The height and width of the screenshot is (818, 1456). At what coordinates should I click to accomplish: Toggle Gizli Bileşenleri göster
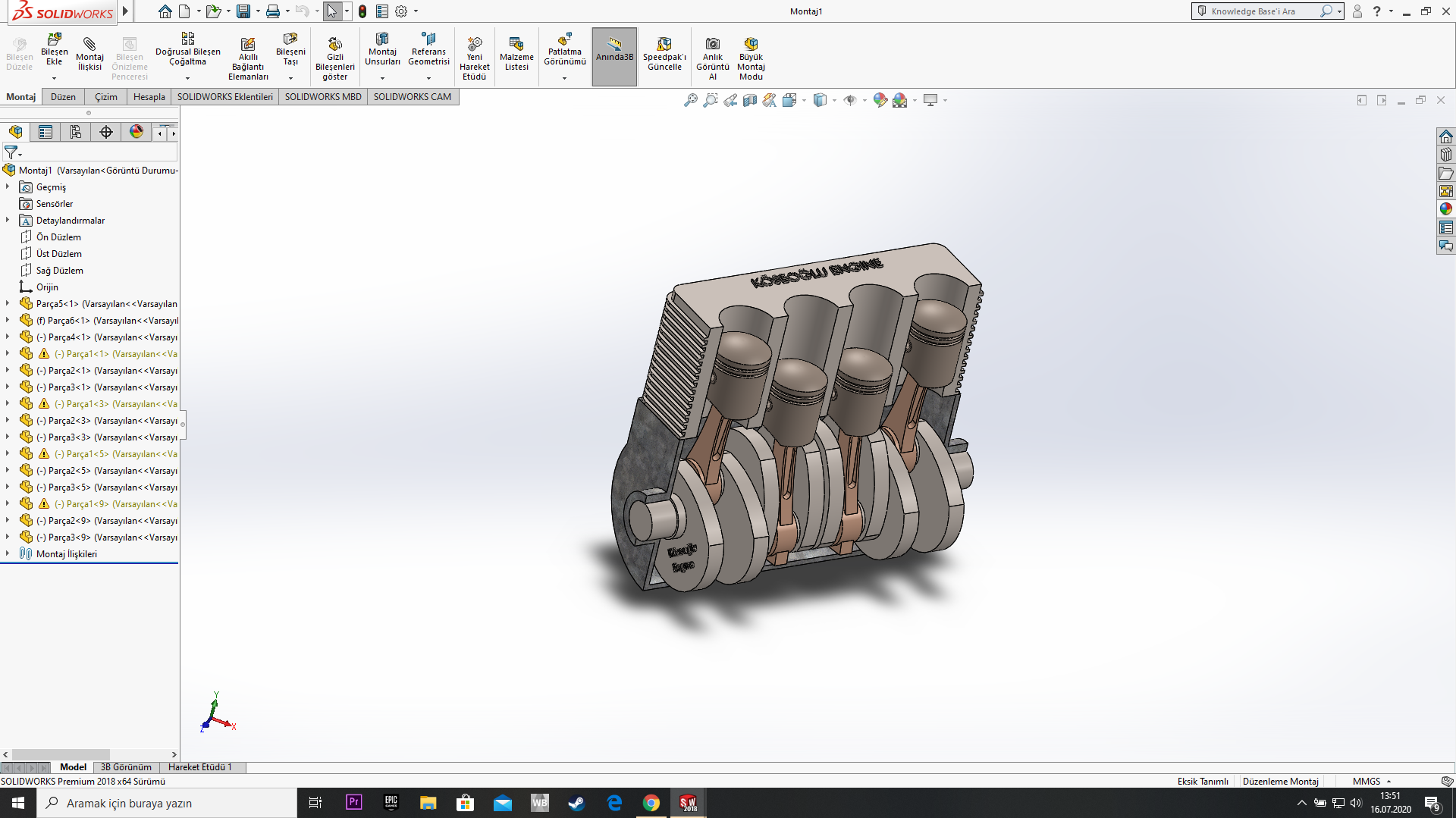click(334, 45)
